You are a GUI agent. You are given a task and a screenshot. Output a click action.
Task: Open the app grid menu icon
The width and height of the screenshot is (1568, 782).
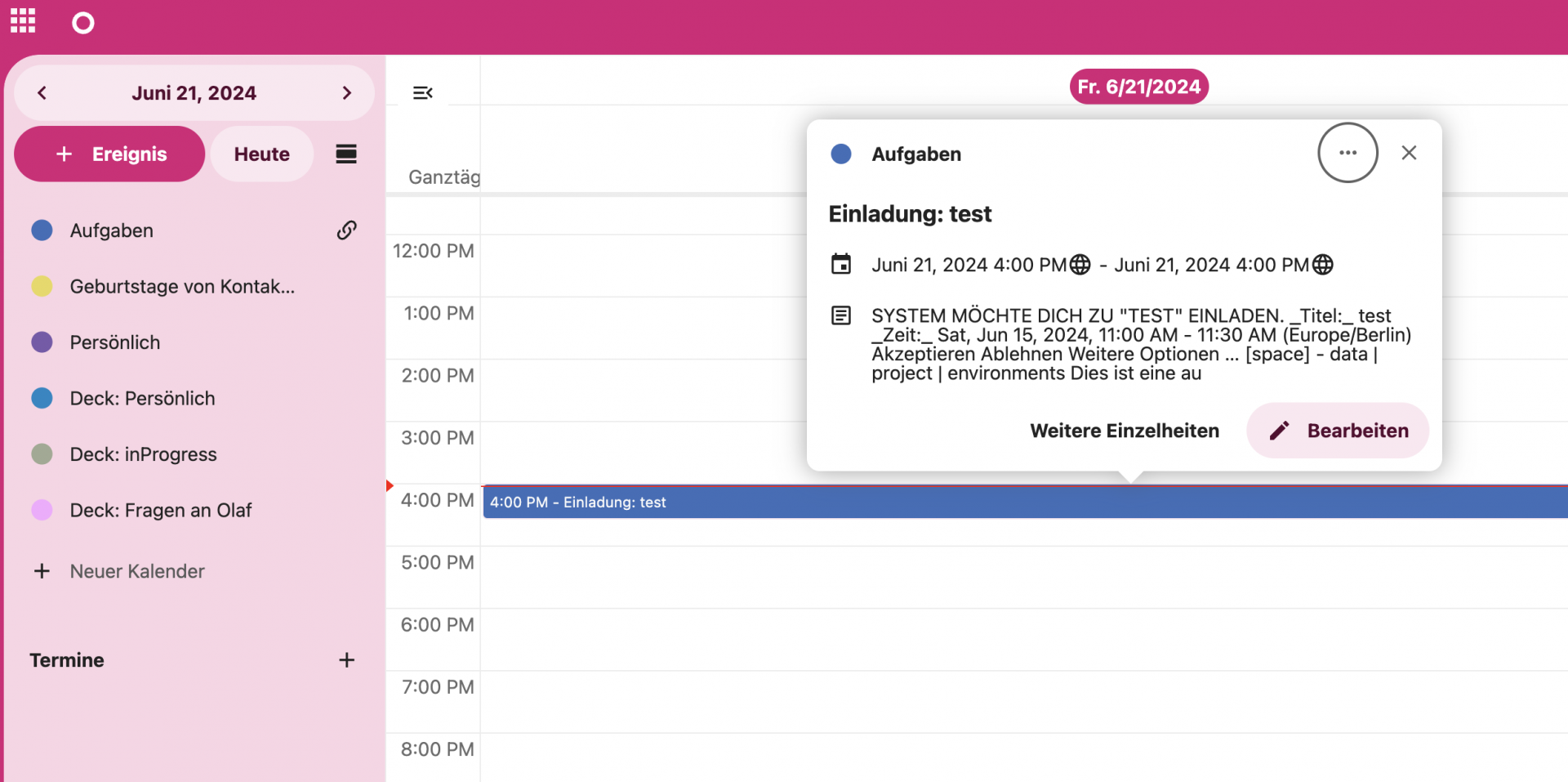tap(23, 21)
